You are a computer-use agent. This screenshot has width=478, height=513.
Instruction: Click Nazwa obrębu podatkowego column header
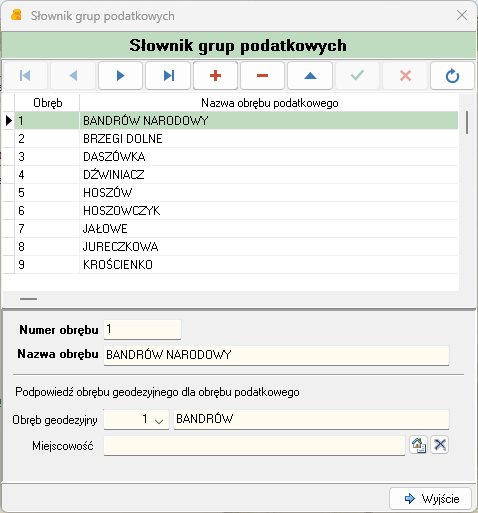[269, 103]
